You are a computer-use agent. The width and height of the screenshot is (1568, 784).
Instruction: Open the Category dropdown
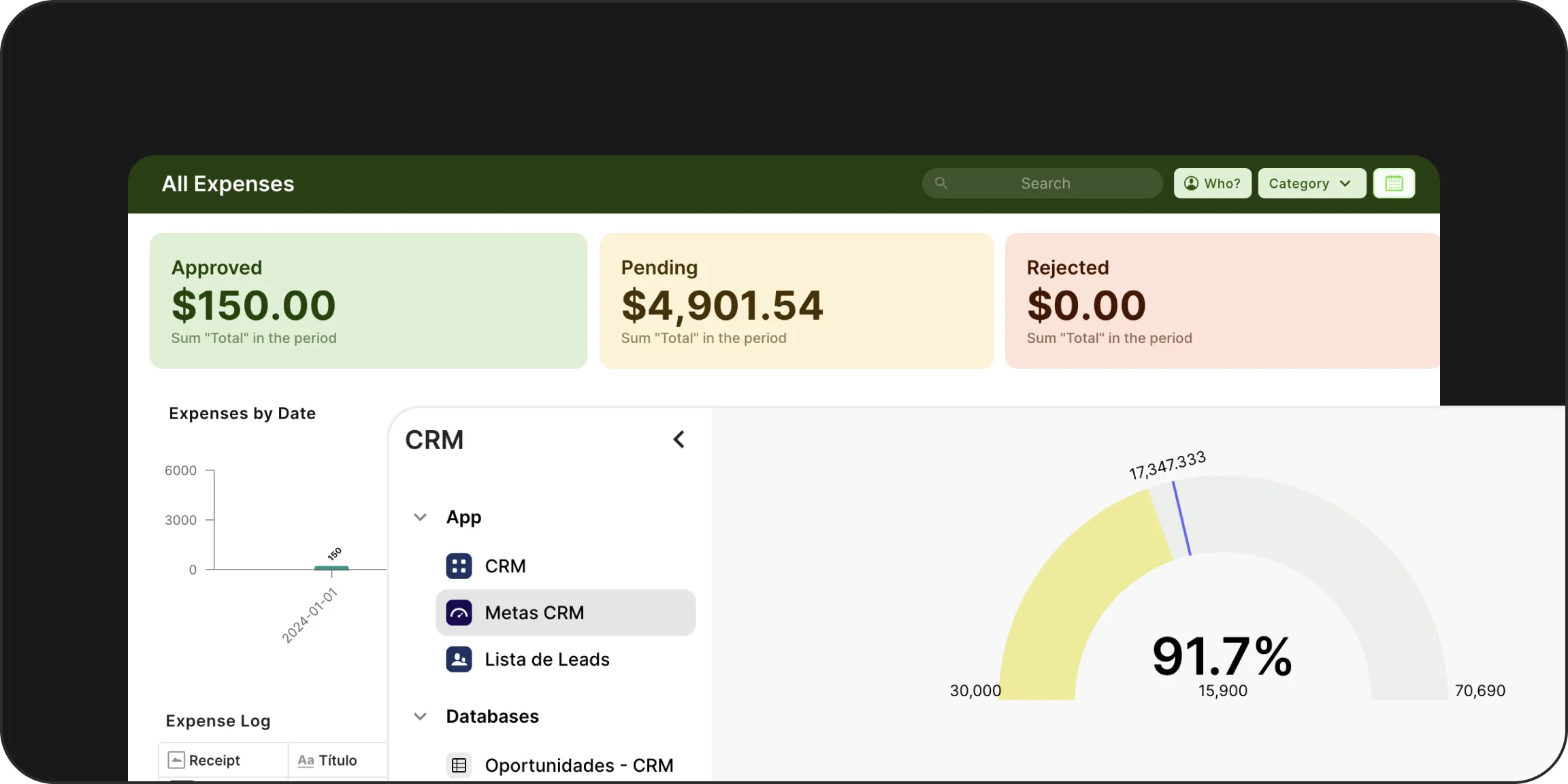click(1310, 182)
